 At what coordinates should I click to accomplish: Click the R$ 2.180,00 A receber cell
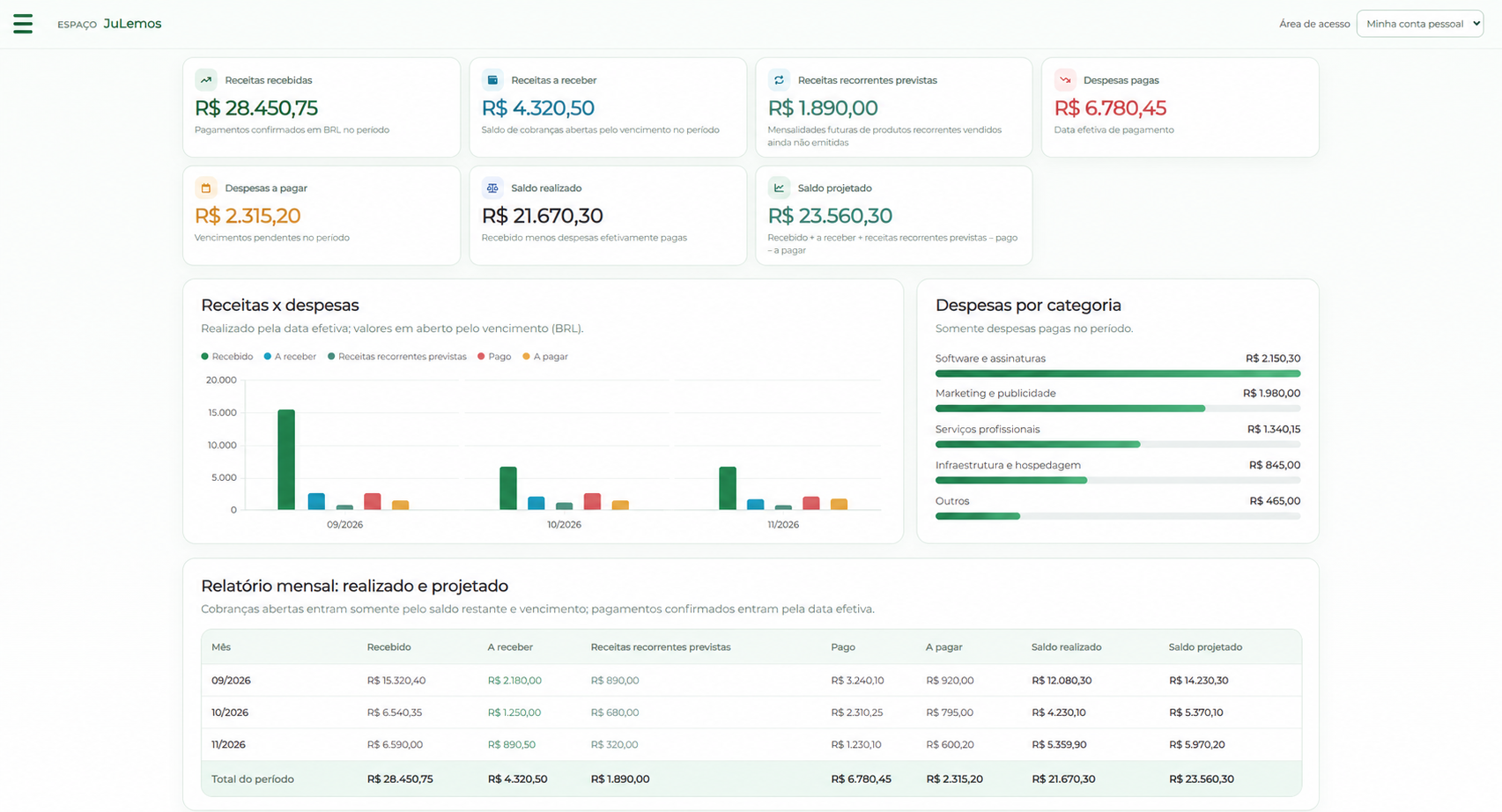(x=514, y=681)
